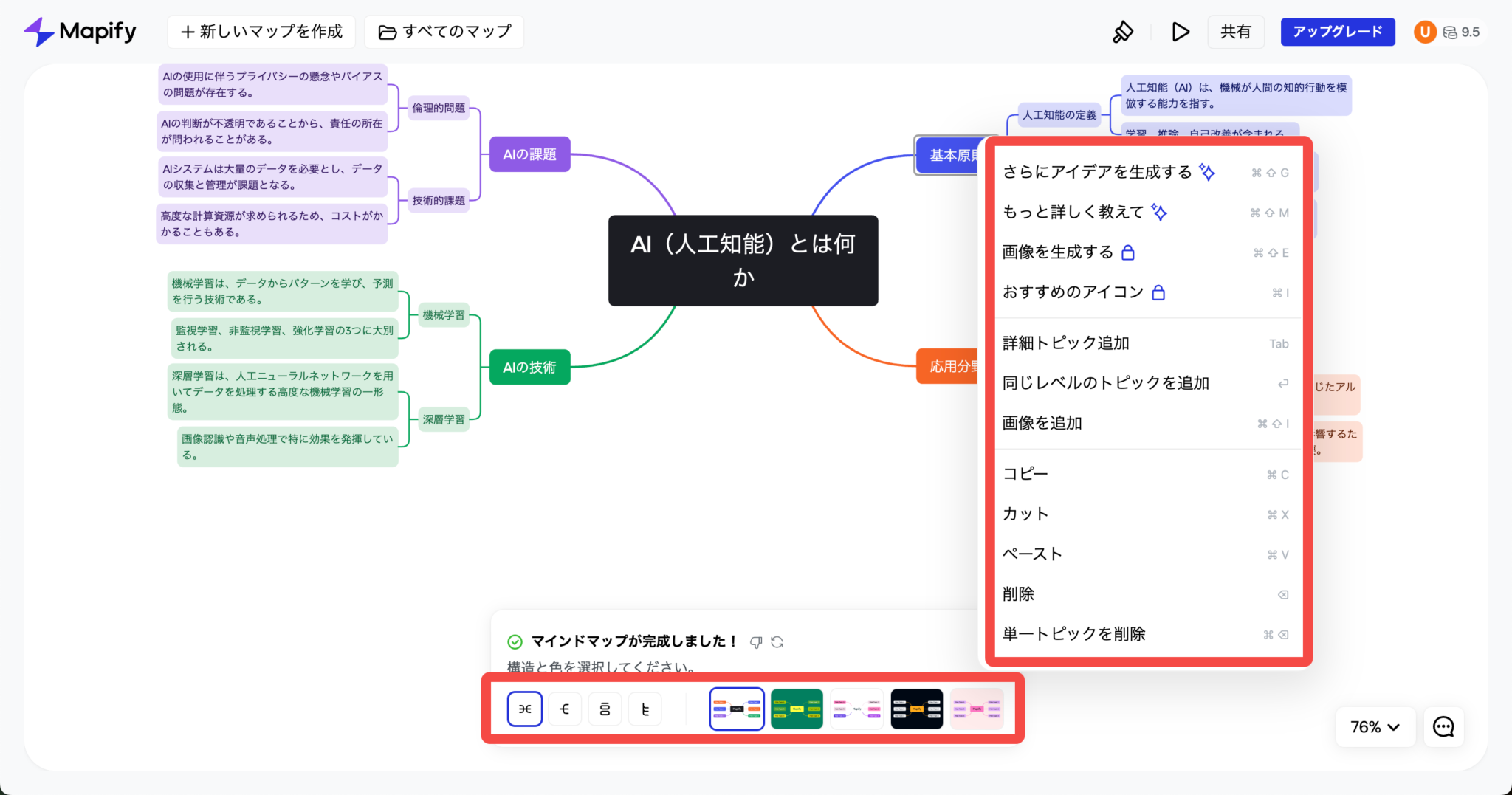Choose the org-chart style structure icon

(x=605, y=708)
